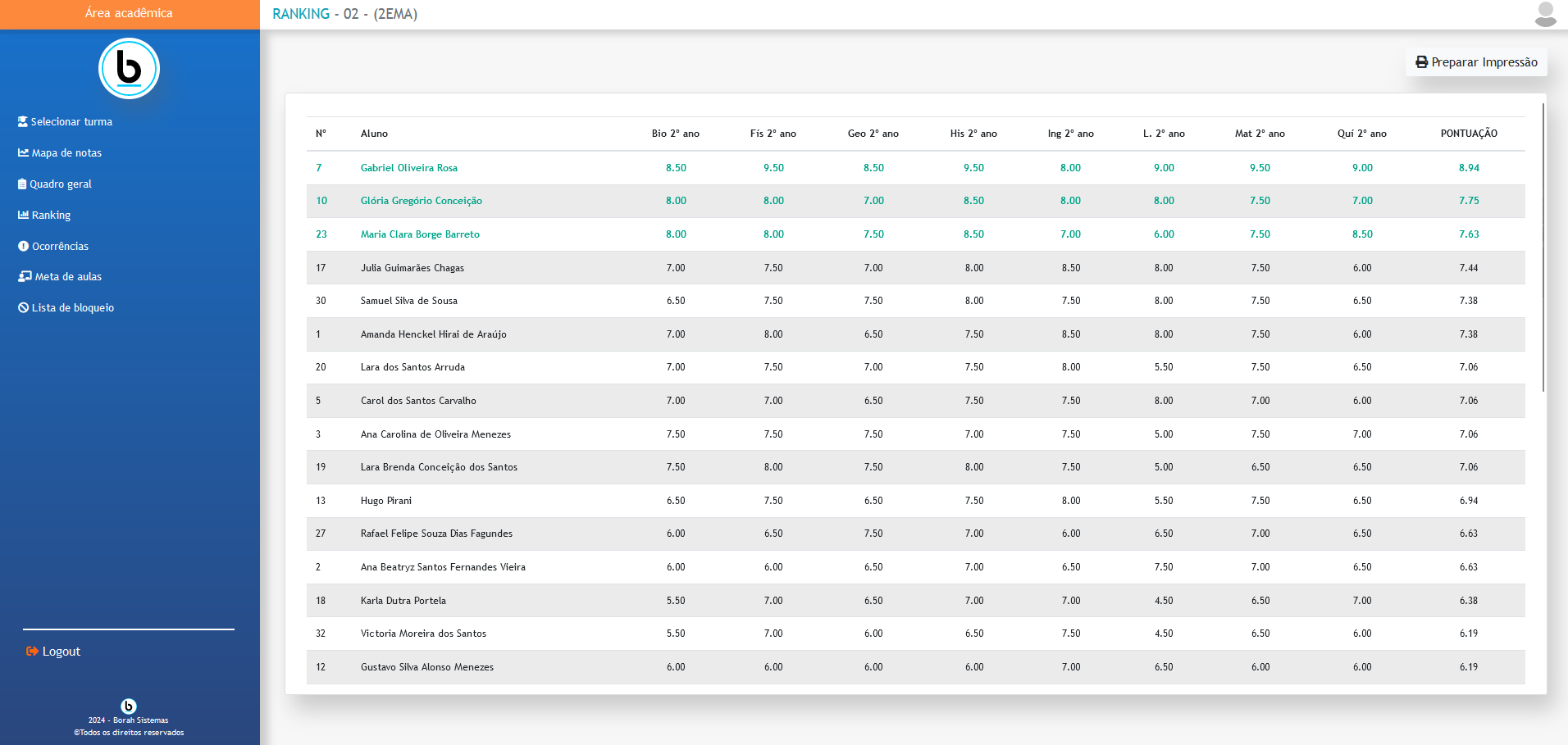1568x745 pixels.
Task: Click the Fís 2º ano column header
Action: 773,133
